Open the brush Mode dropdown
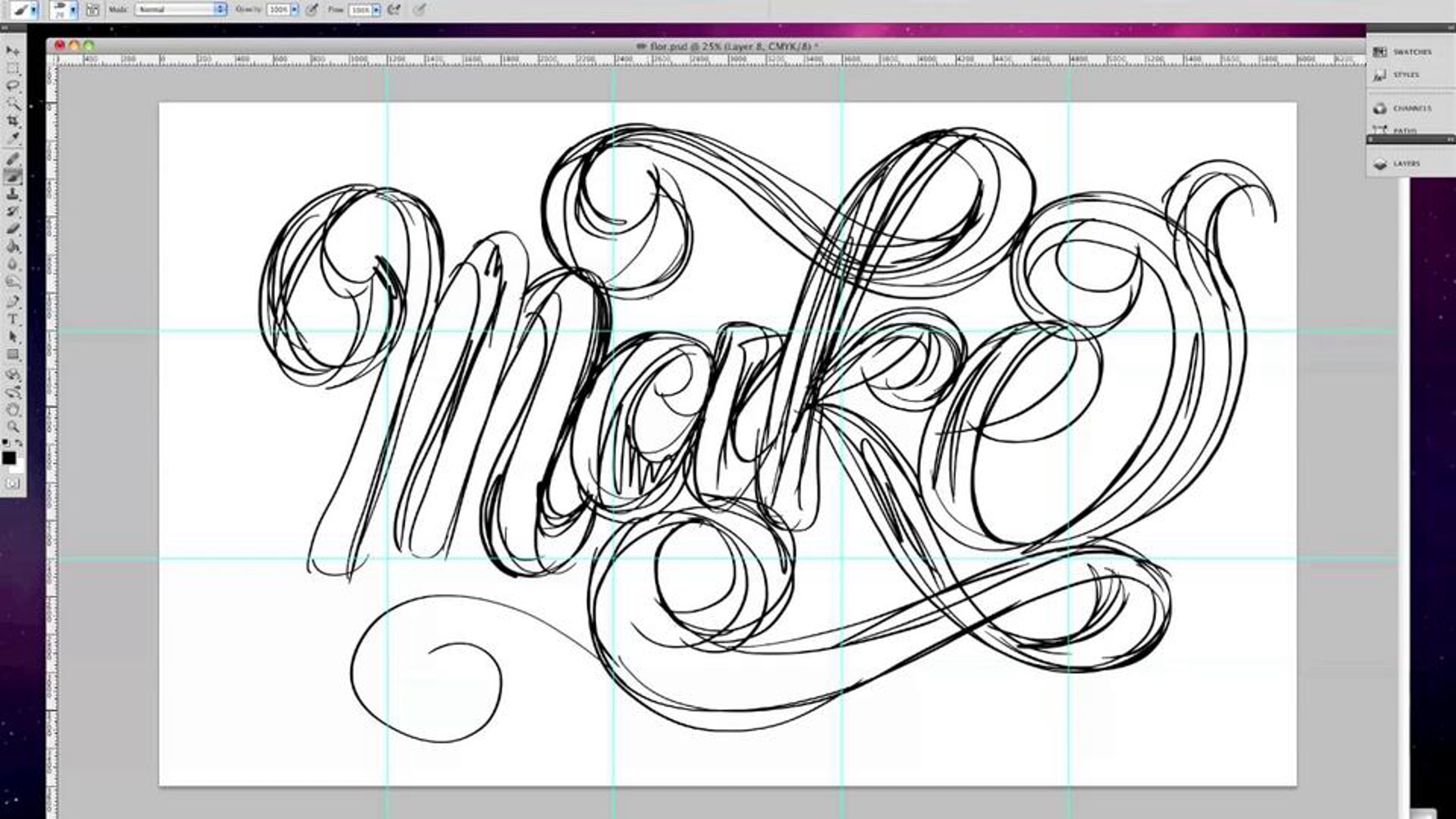This screenshot has width=1456, height=819. 181,10
